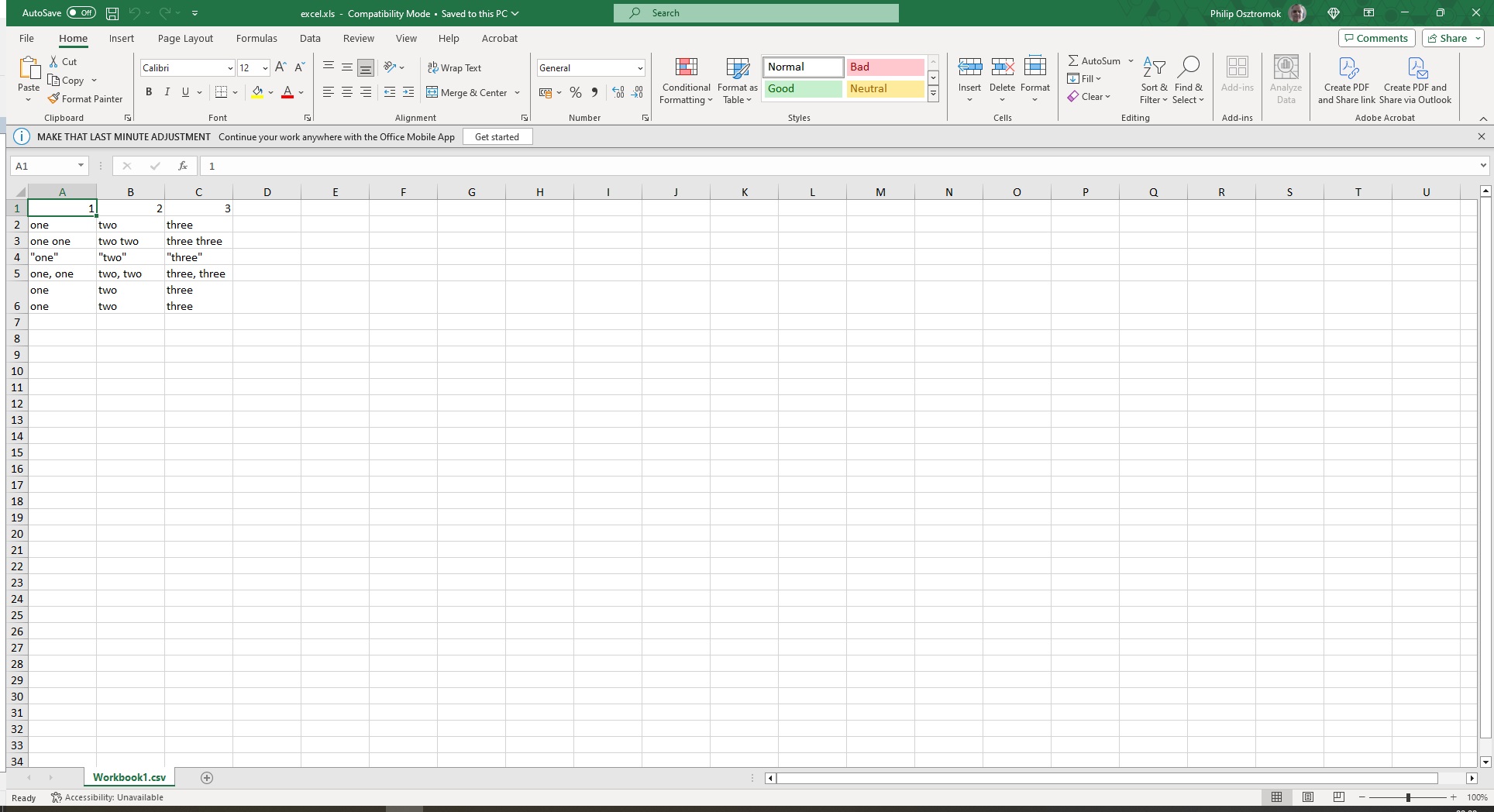This screenshot has width=1494, height=812.
Task: Apply the Neutral cell style
Action: pyautogui.click(x=885, y=88)
